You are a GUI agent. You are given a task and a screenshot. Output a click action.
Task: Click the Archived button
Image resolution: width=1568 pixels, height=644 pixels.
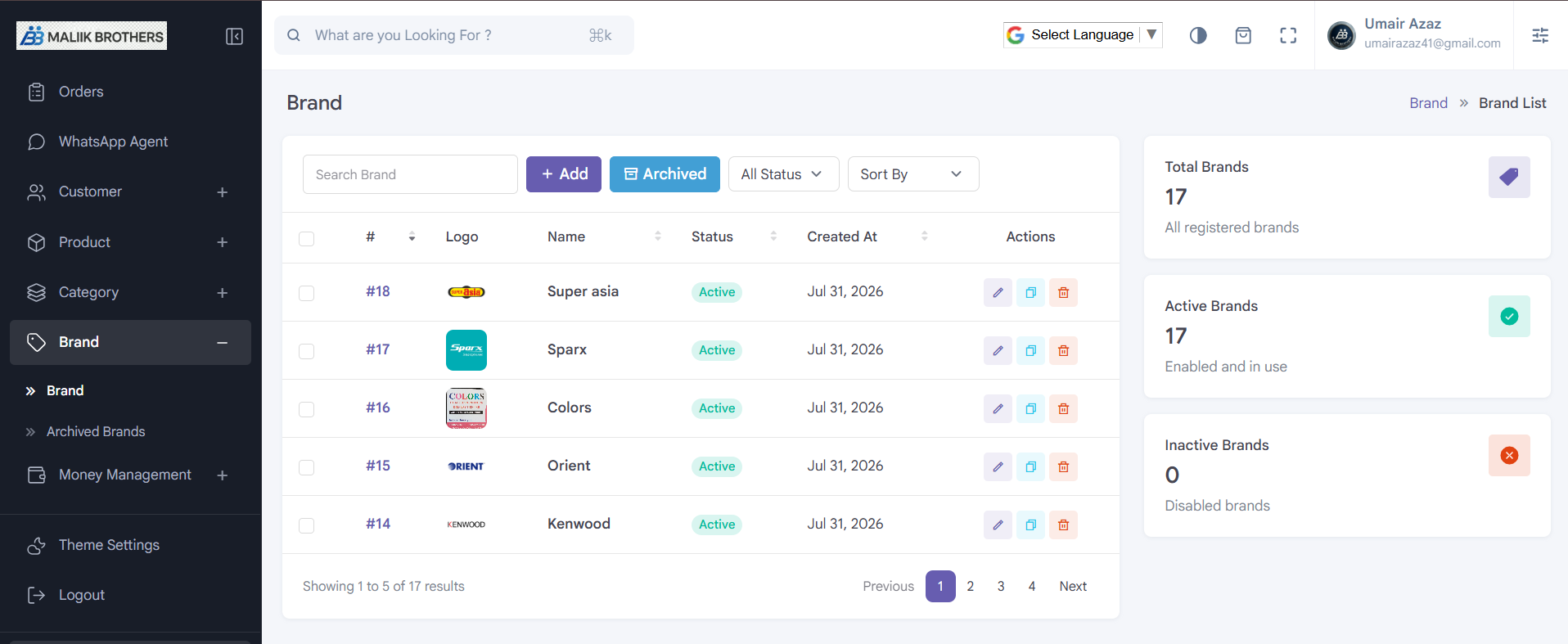click(665, 174)
